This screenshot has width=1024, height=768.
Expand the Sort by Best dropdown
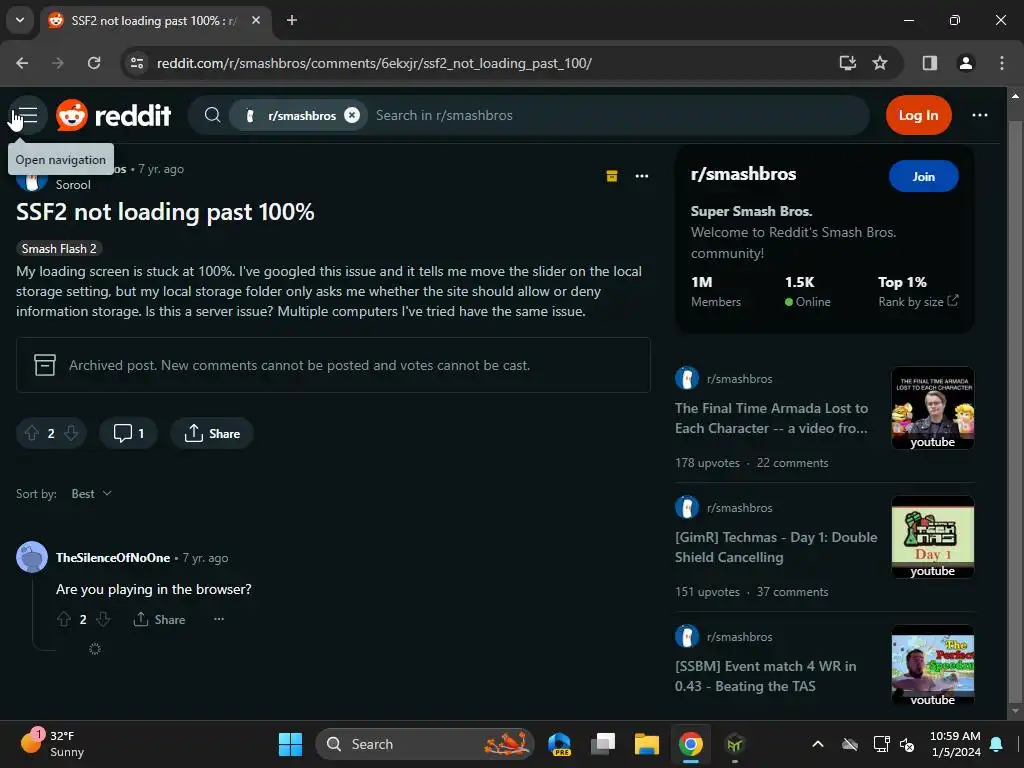(91, 494)
